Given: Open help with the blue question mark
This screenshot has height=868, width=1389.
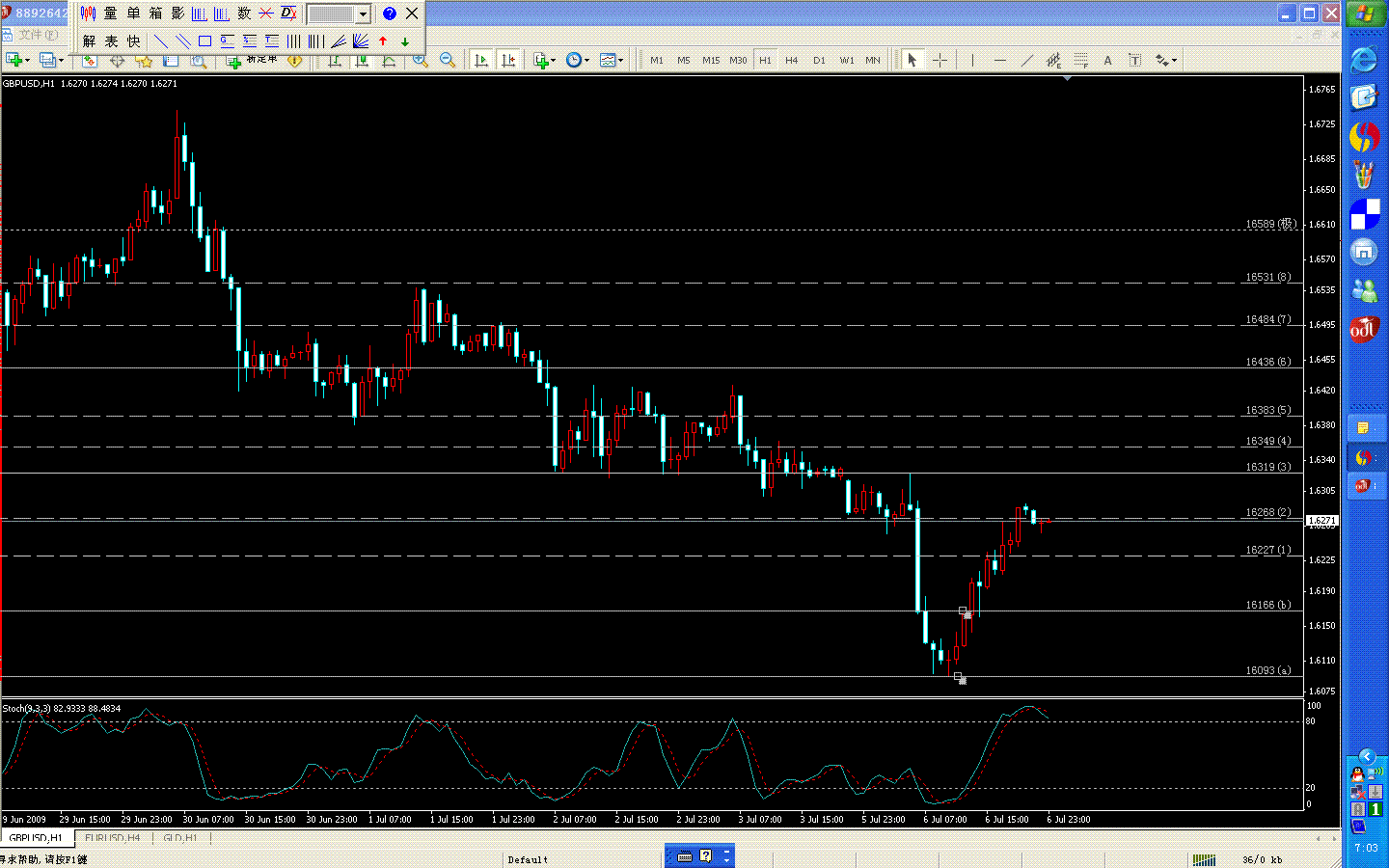Looking at the screenshot, I should point(390,14).
